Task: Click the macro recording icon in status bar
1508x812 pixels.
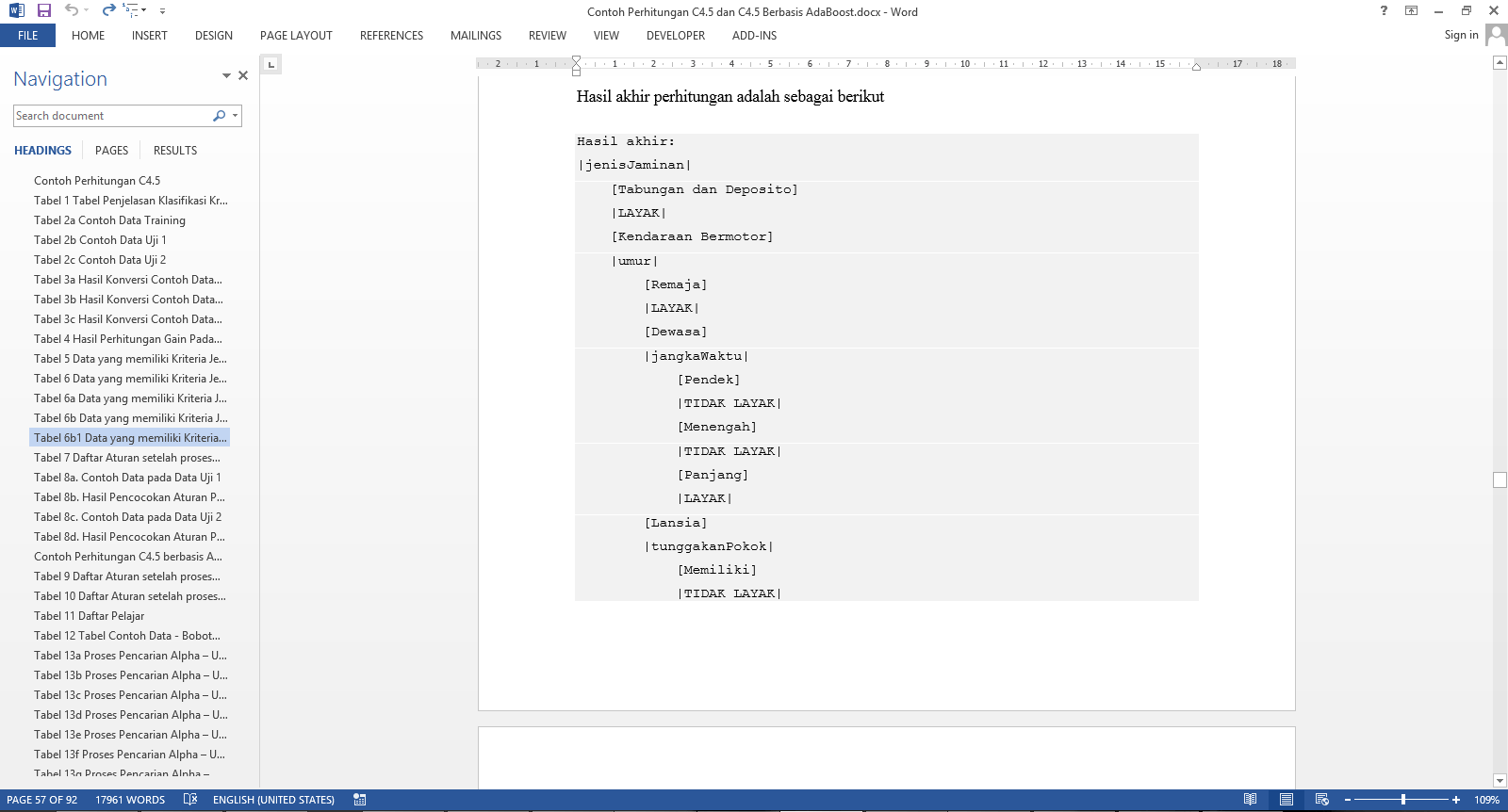Action: coord(359,800)
